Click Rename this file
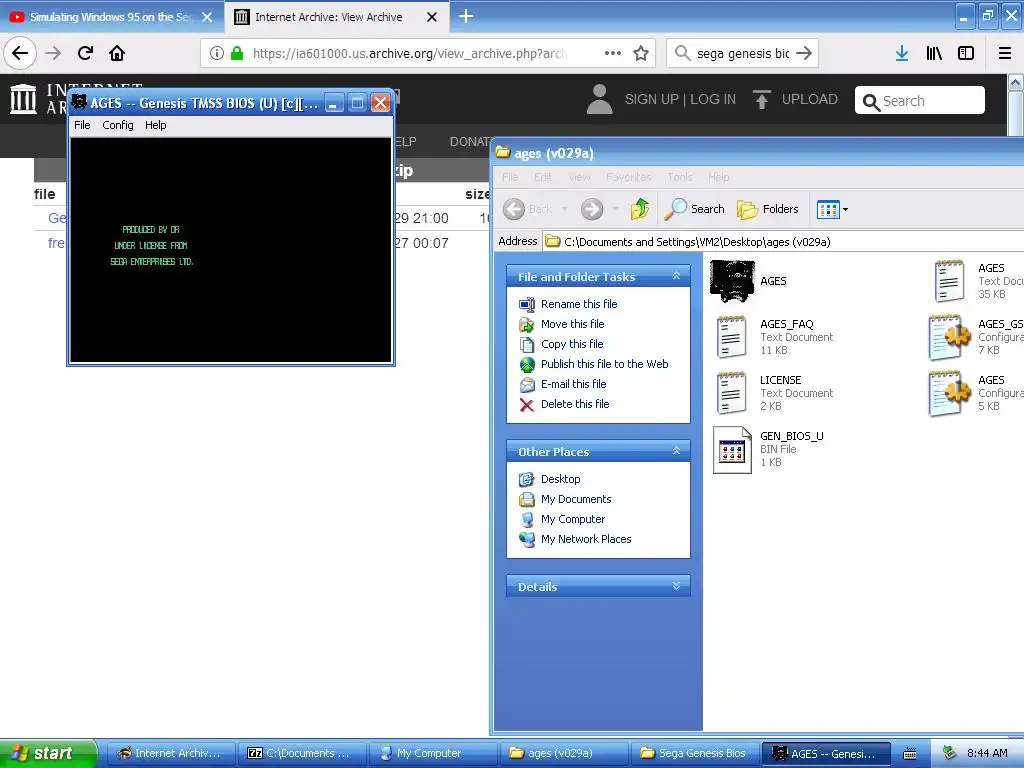 579,304
